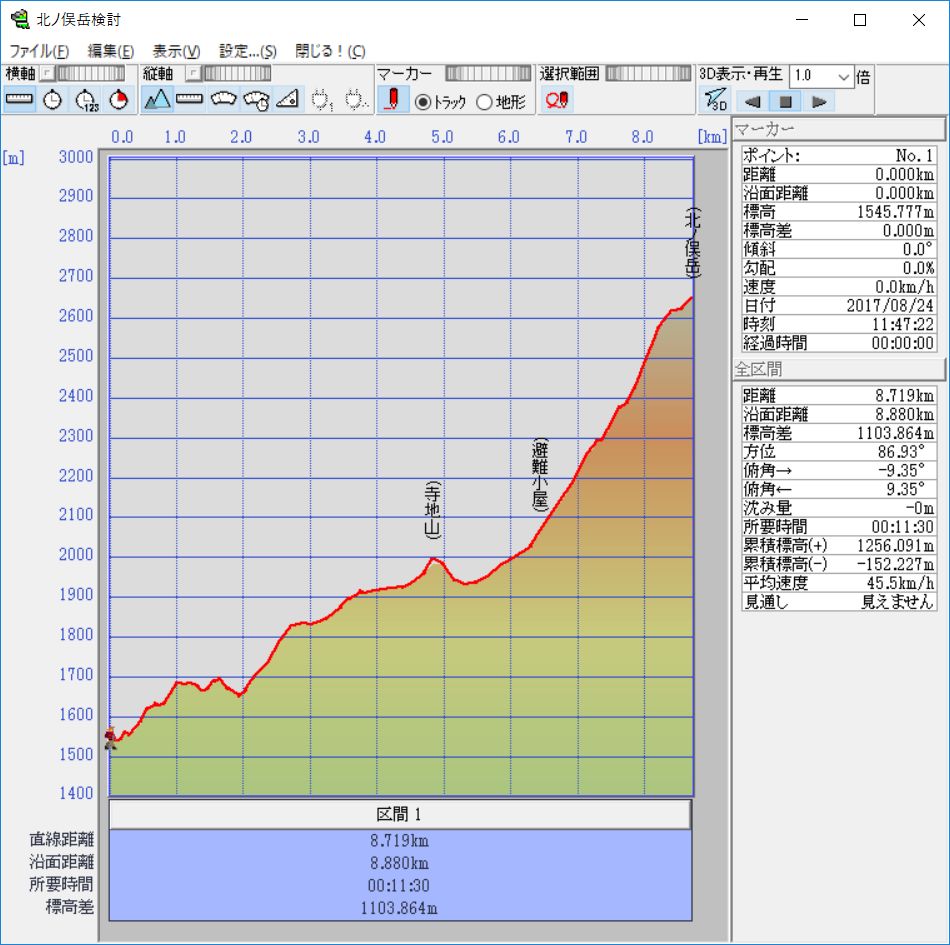Click the 見通し value 見えません

898,602
